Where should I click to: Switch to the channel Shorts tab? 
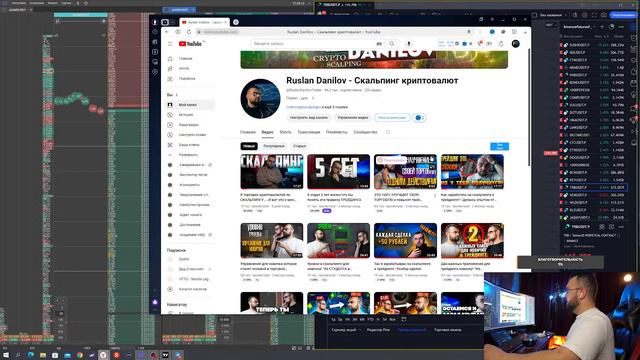coord(285,132)
